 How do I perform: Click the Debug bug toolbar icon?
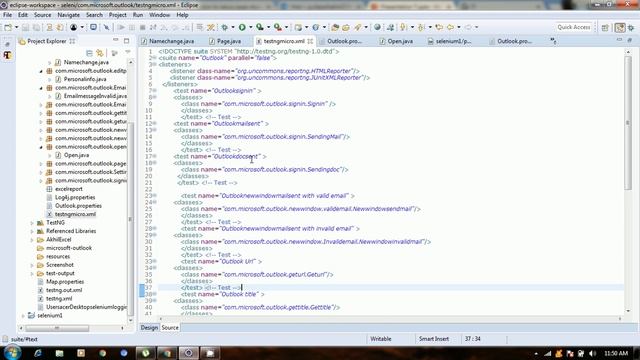[224, 27]
